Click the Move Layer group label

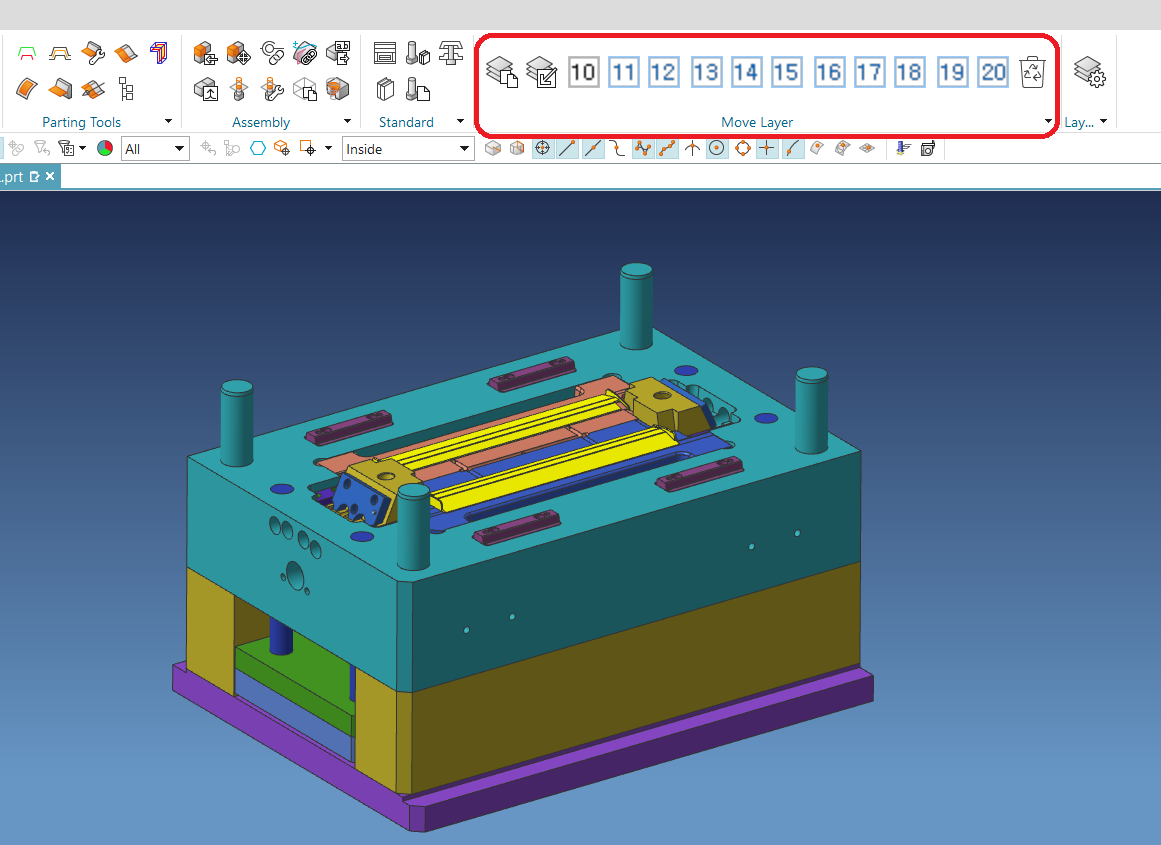pyautogui.click(x=757, y=122)
